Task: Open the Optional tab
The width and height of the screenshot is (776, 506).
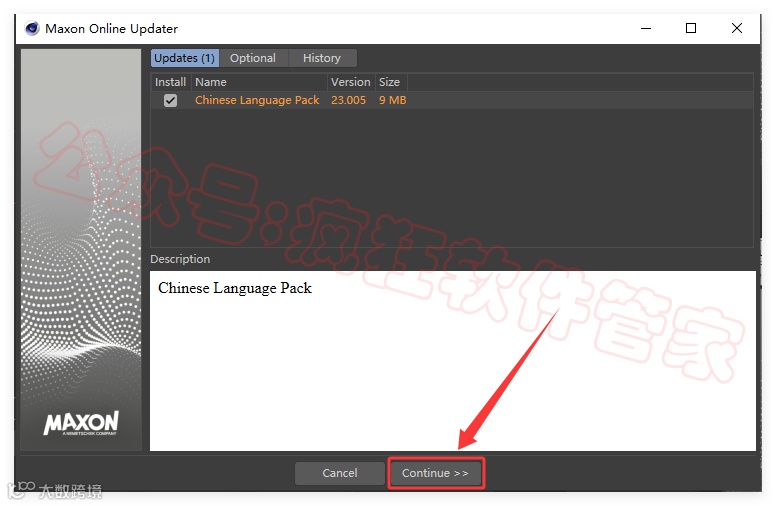Action: click(253, 58)
